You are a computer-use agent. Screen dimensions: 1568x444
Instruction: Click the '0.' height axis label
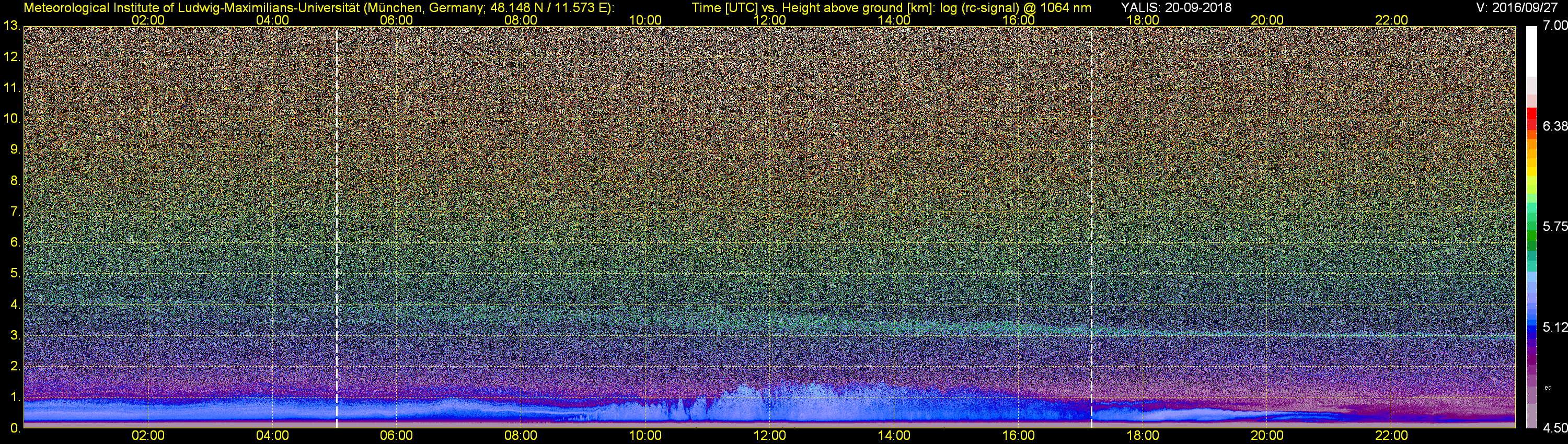pyautogui.click(x=15, y=428)
